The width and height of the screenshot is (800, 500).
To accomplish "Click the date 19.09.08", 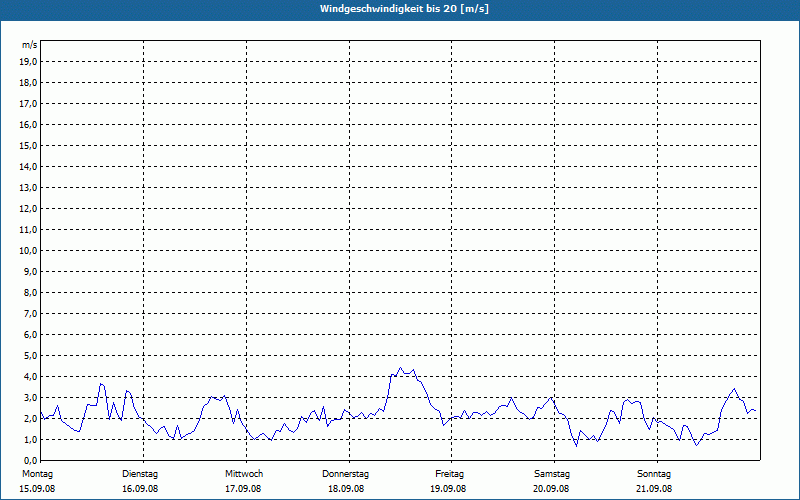I will [x=448, y=489].
